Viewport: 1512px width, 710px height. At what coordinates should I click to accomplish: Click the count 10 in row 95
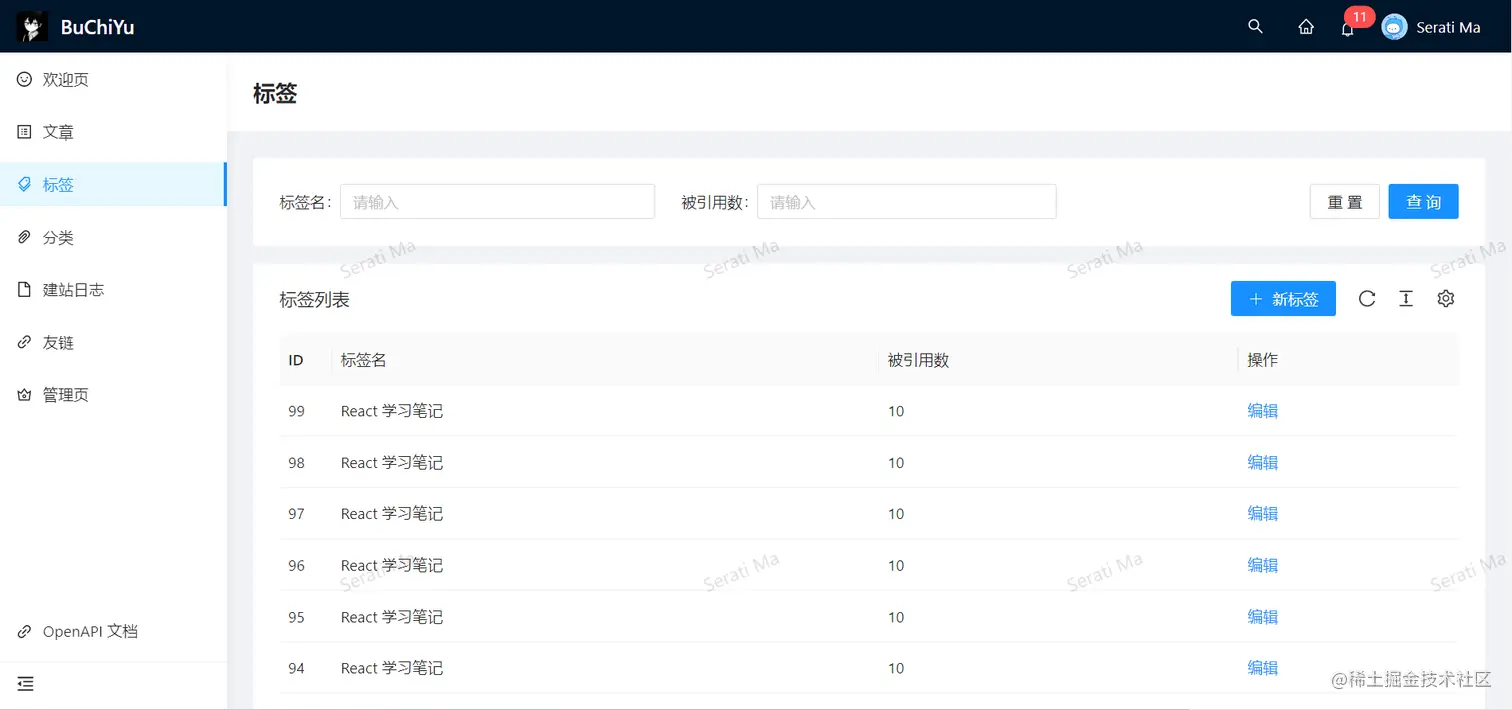click(x=896, y=617)
